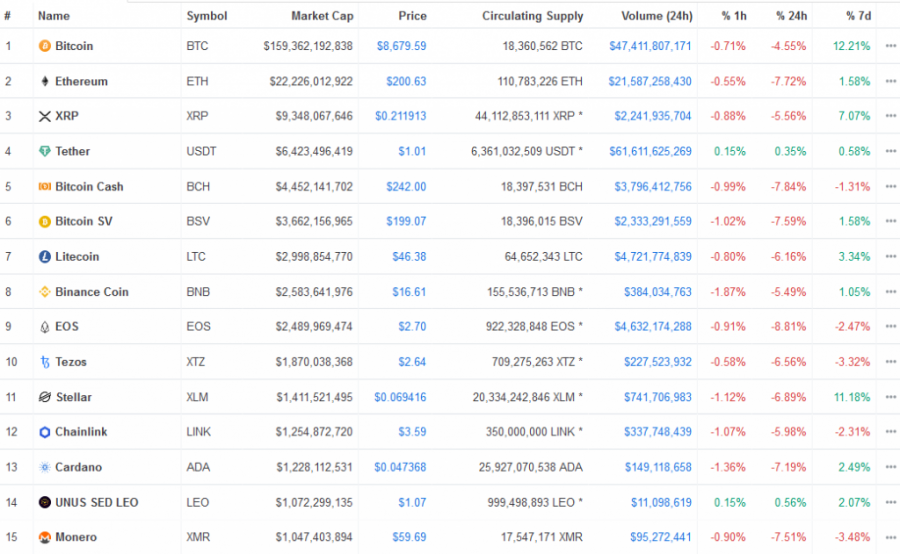Click the Litecoin logo icon
Image resolution: width=900 pixels, height=554 pixels.
coord(44,257)
